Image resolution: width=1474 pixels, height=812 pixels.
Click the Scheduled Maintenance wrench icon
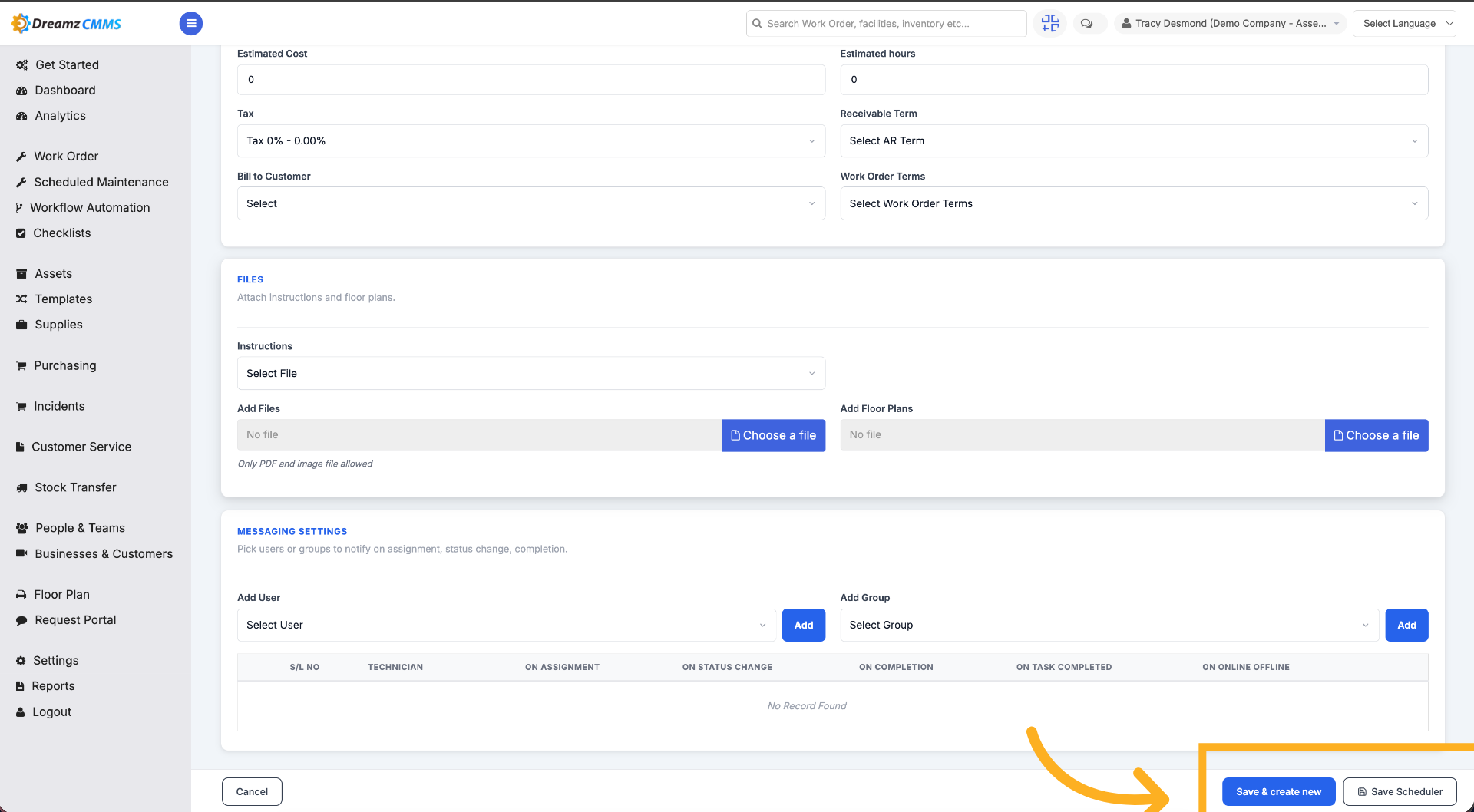click(x=21, y=183)
